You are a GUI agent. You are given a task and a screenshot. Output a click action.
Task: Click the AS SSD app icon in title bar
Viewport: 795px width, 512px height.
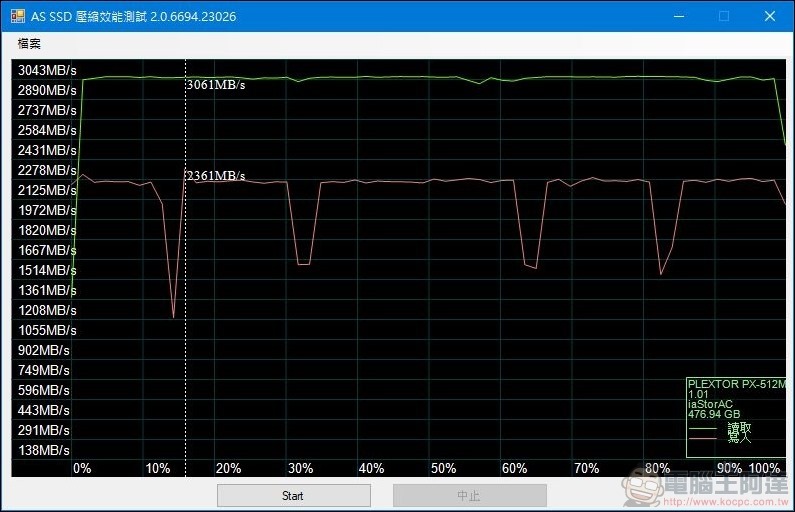click(18, 16)
